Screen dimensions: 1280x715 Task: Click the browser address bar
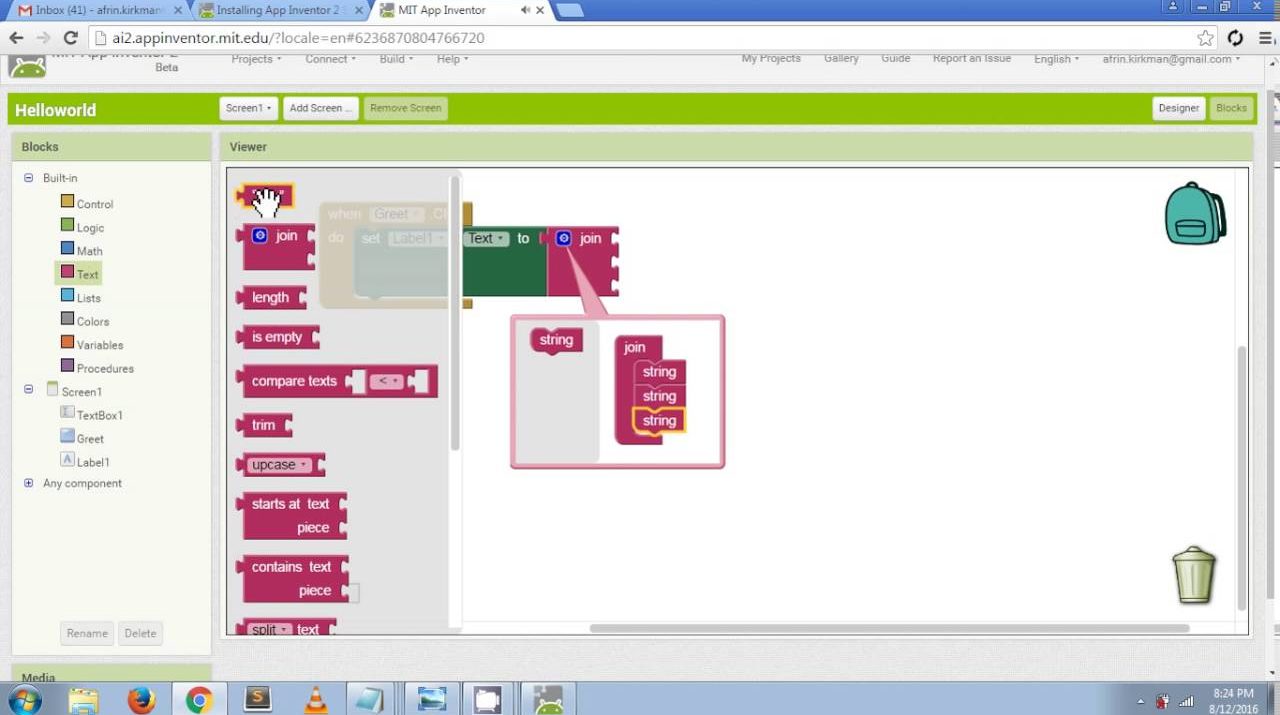640,38
